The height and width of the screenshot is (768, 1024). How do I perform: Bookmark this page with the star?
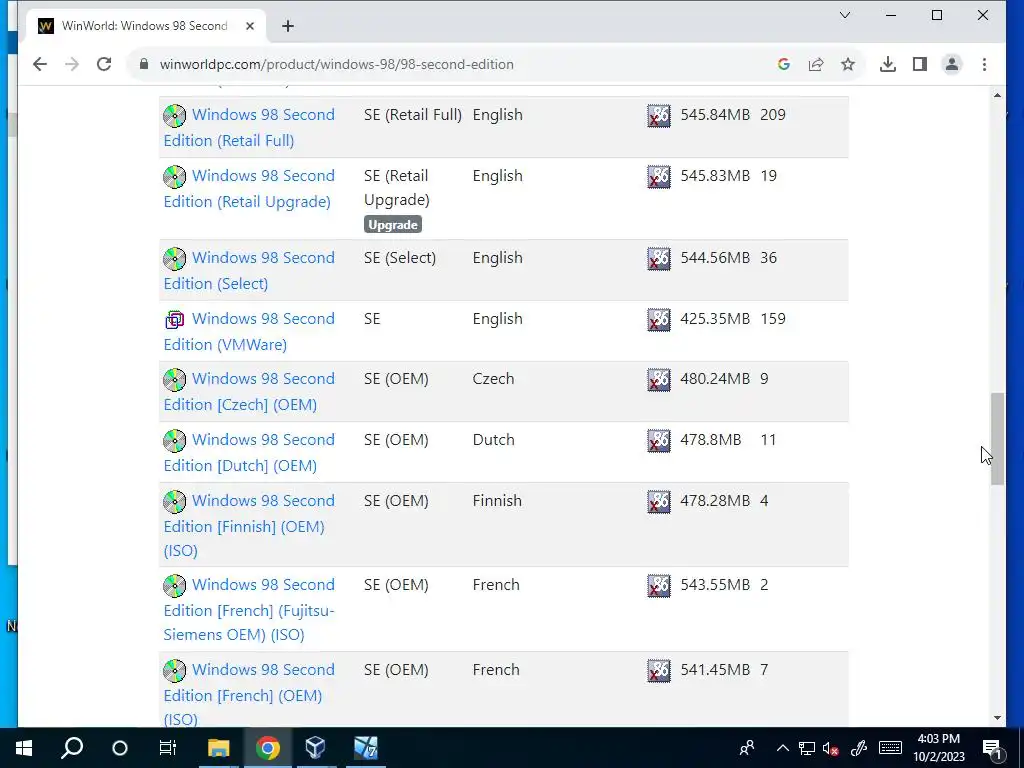(x=848, y=64)
